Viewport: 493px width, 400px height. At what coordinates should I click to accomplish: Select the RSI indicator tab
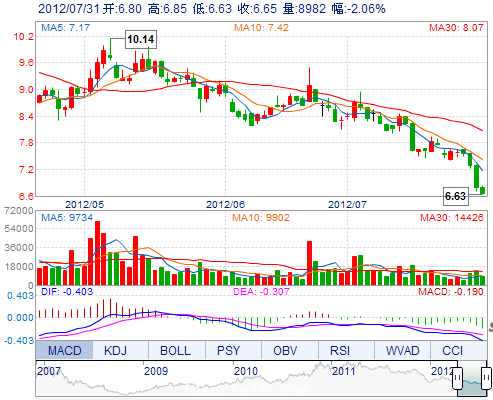click(340, 350)
